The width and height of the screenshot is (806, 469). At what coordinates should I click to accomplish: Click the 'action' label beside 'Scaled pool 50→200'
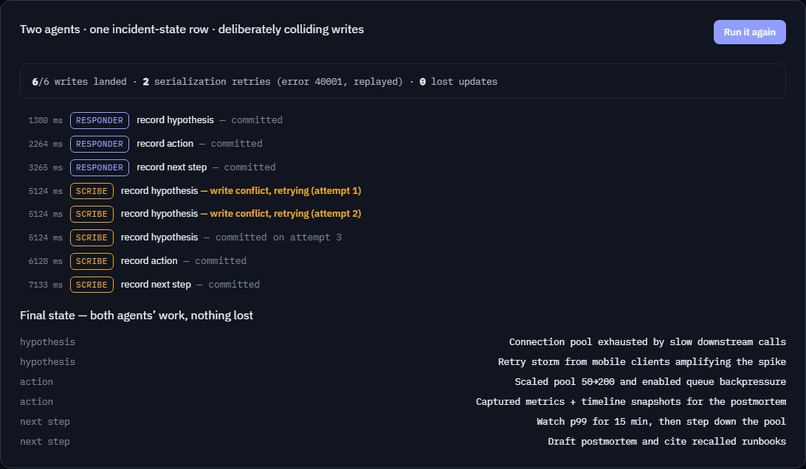pos(36,382)
